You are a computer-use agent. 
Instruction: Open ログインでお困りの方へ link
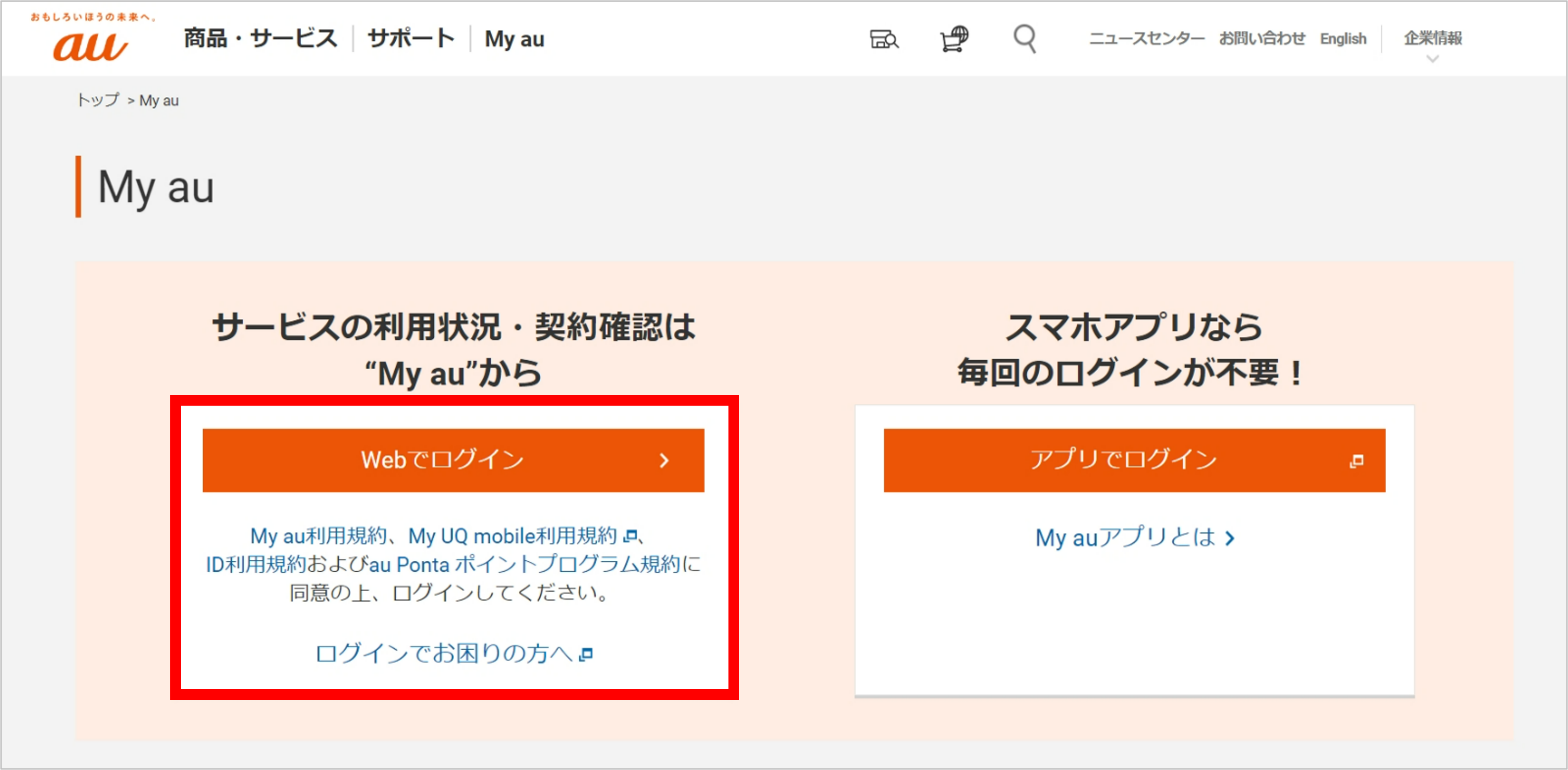444,654
